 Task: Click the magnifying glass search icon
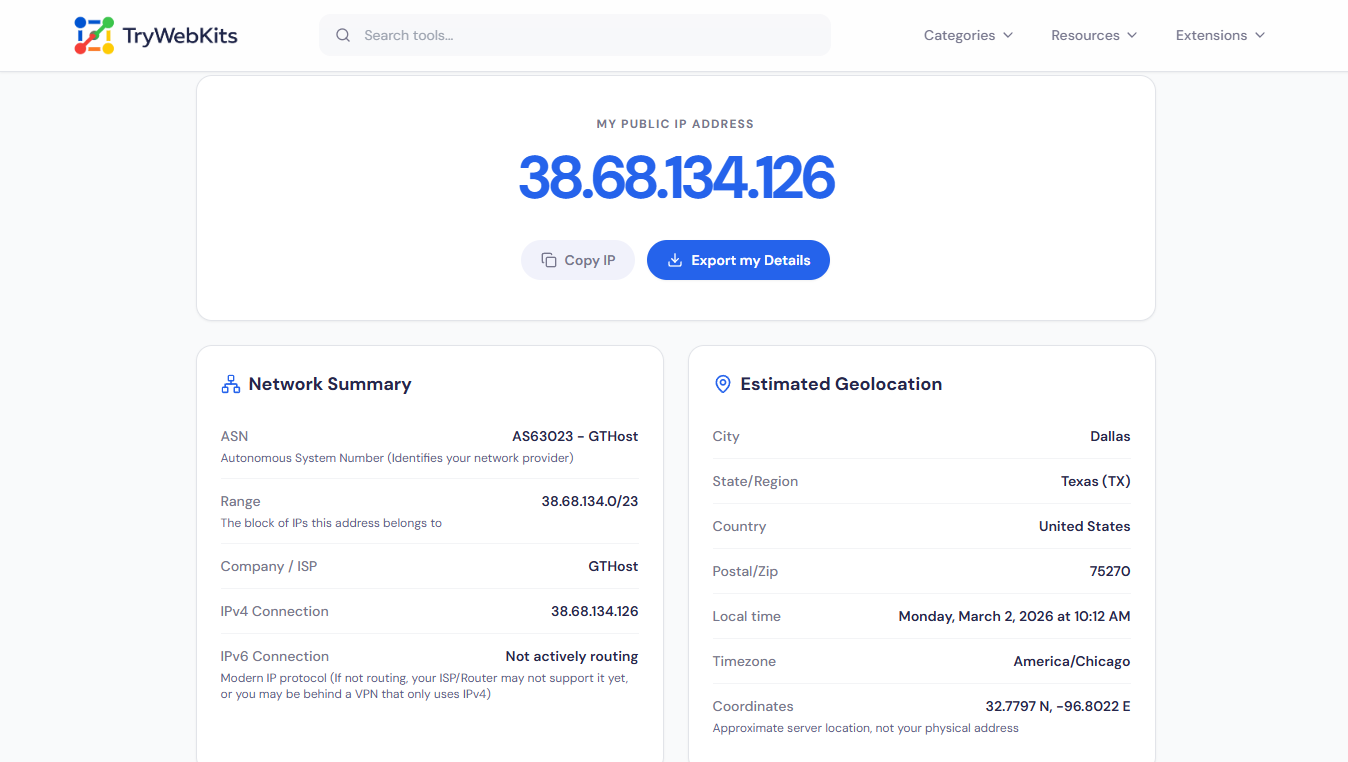point(343,34)
